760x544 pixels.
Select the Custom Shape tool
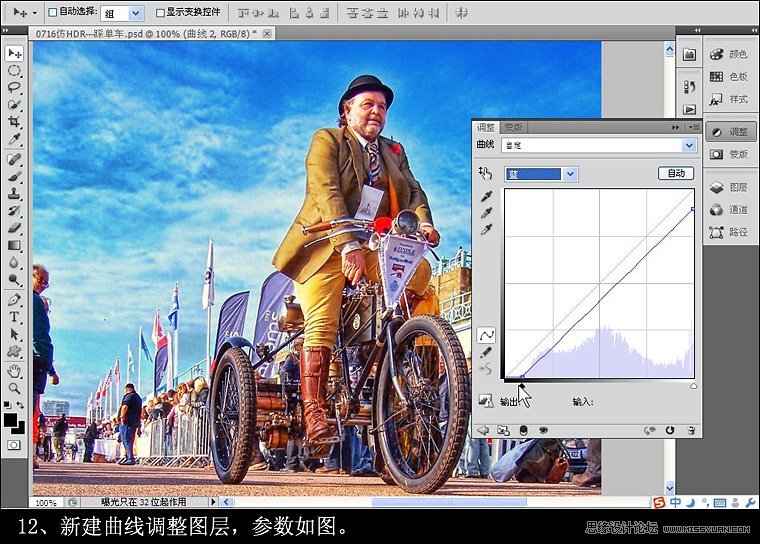(x=15, y=351)
